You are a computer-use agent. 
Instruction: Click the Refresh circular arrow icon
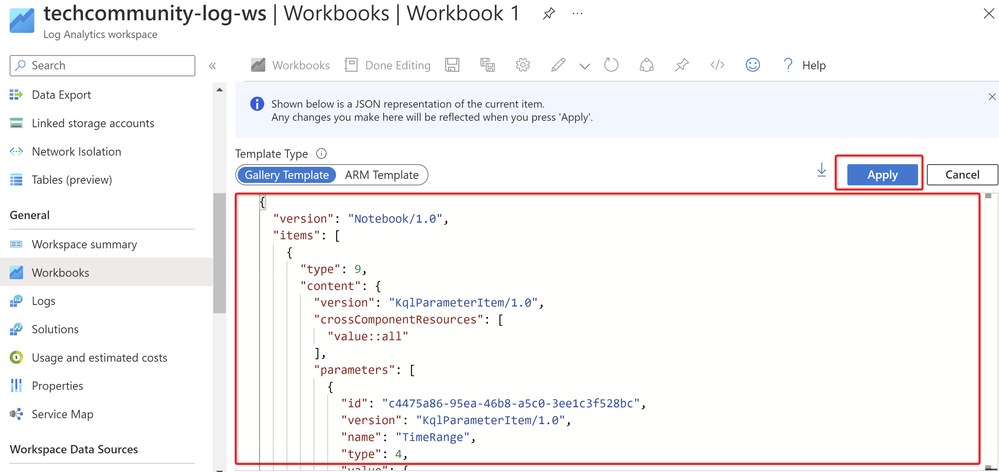coord(611,65)
